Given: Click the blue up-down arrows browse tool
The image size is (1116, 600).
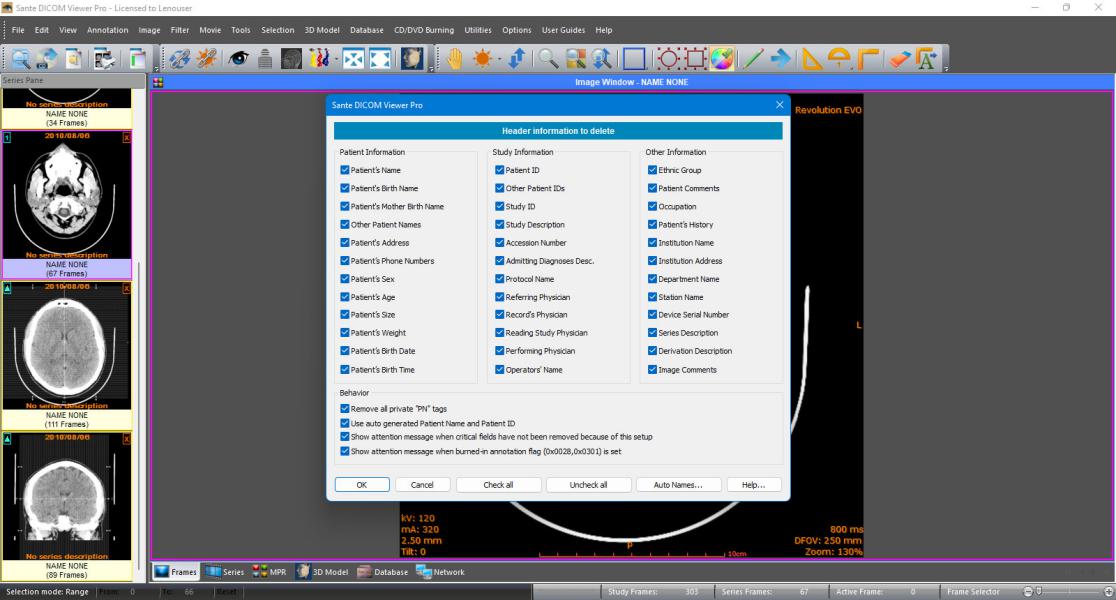Looking at the screenshot, I should click(x=517, y=58).
